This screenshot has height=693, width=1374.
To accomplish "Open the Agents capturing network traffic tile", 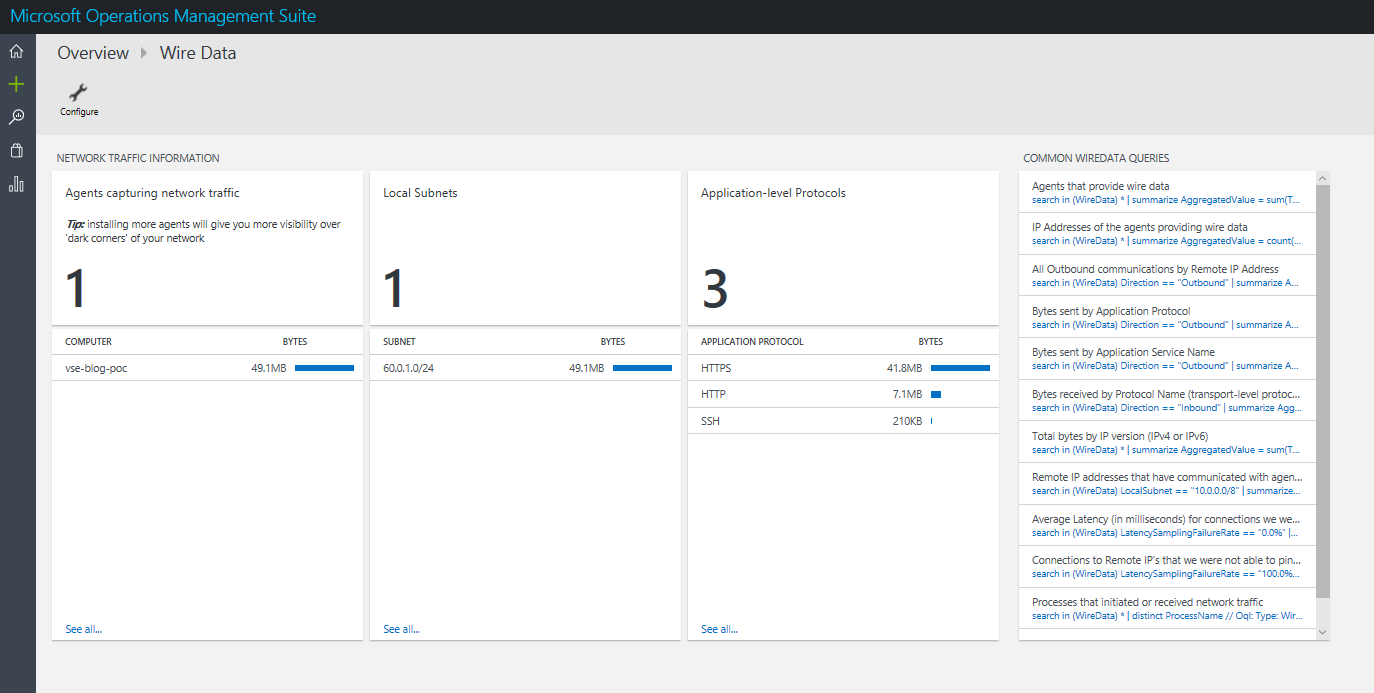I will pos(207,248).
